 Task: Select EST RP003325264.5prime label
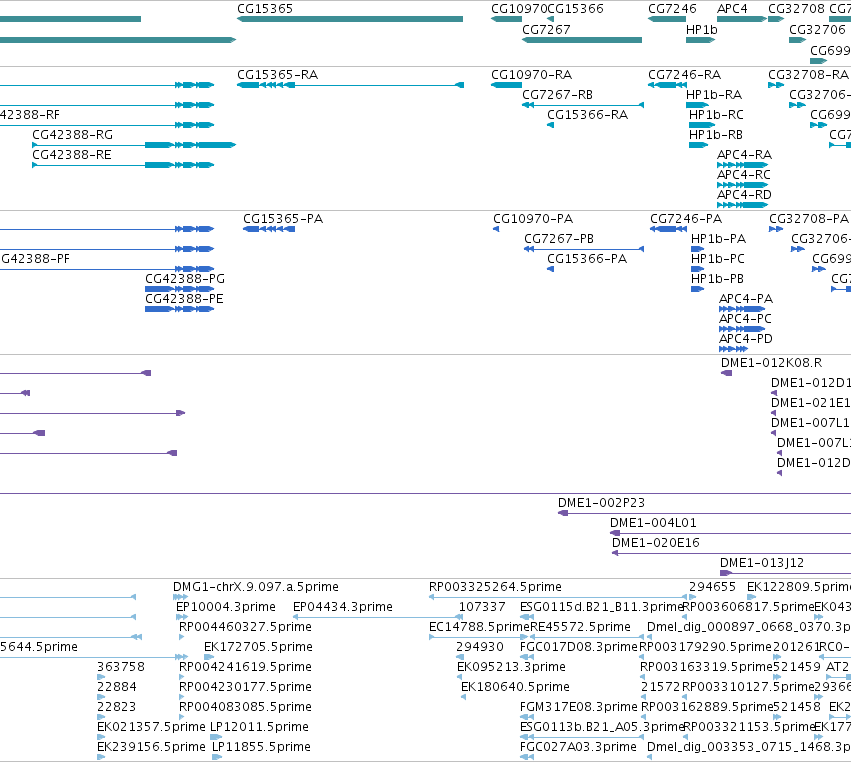pos(495,587)
